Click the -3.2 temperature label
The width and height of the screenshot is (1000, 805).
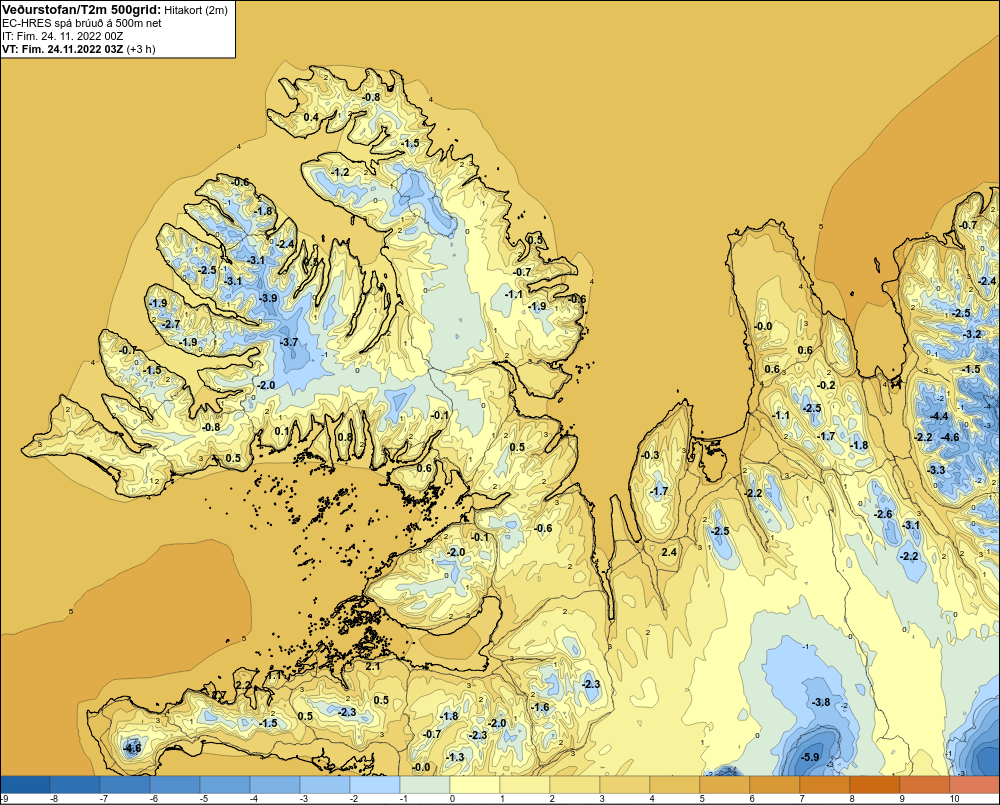click(x=973, y=334)
